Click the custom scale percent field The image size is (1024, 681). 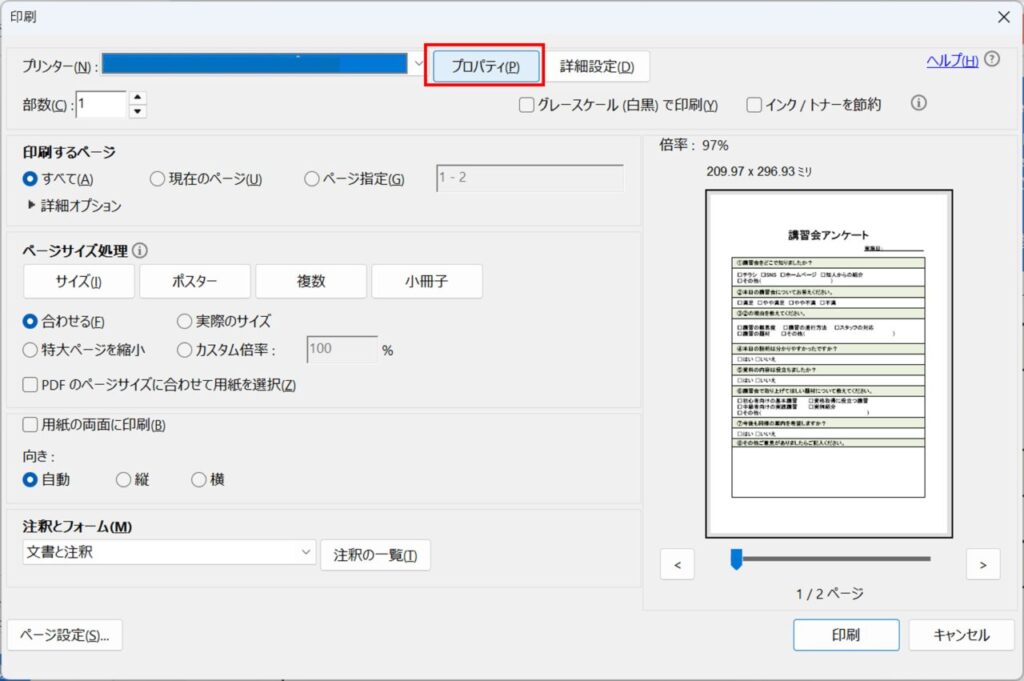click(x=342, y=349)
